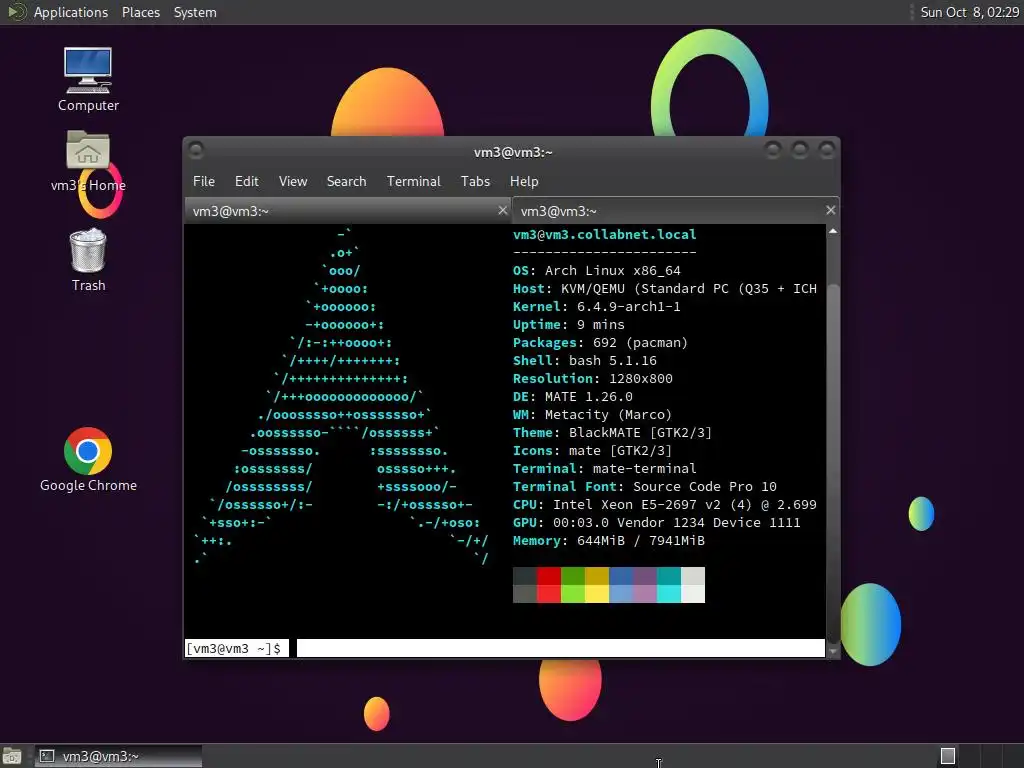The height and width of the screenshot is (768, 1024).
Task: Click the 'Resolution: 1280x800' line
Action: (x=592, y=379)
